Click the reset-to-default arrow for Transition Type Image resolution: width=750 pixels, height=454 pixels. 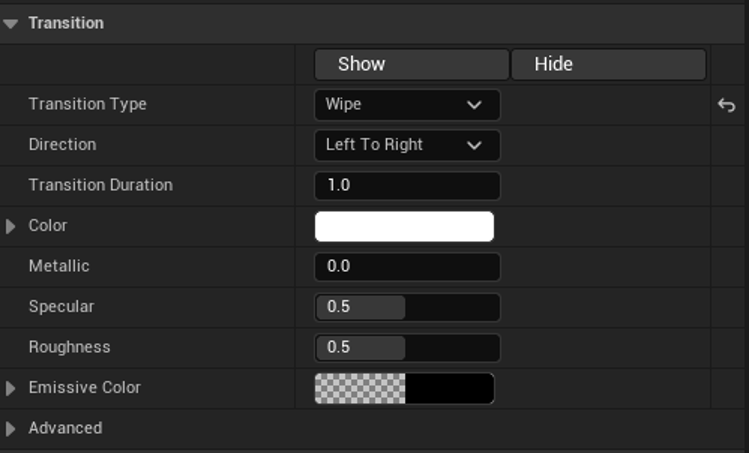point(726,105)
